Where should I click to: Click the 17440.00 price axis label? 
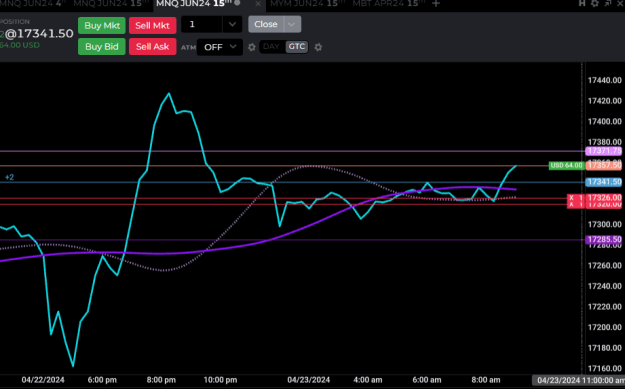point(605,81)
